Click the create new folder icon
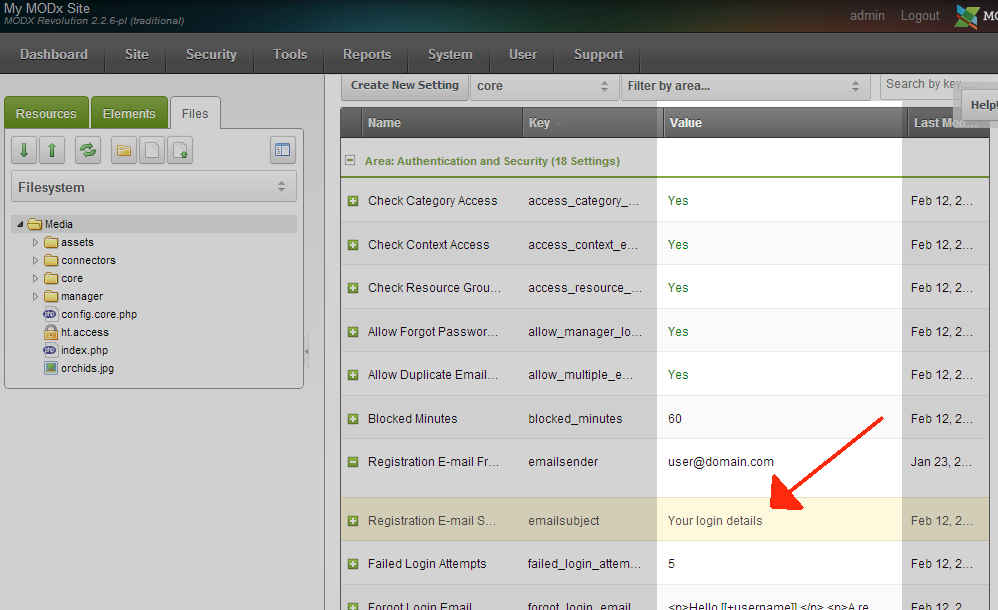This screenshot has height=610, width=998. pos(124,150)
